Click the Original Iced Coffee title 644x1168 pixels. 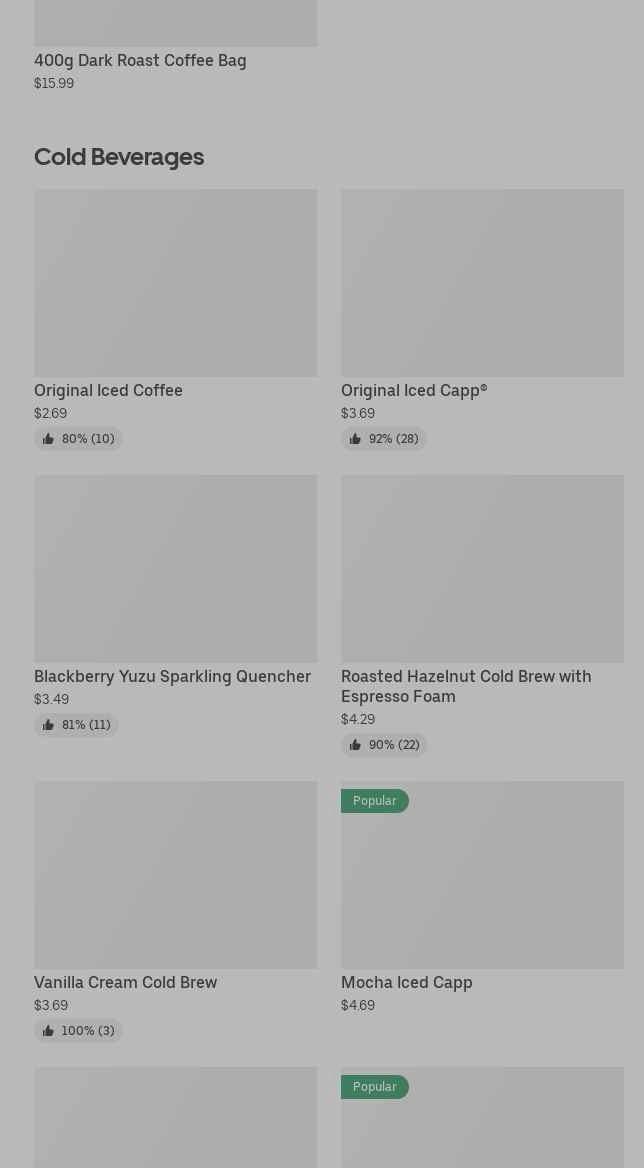108,390
